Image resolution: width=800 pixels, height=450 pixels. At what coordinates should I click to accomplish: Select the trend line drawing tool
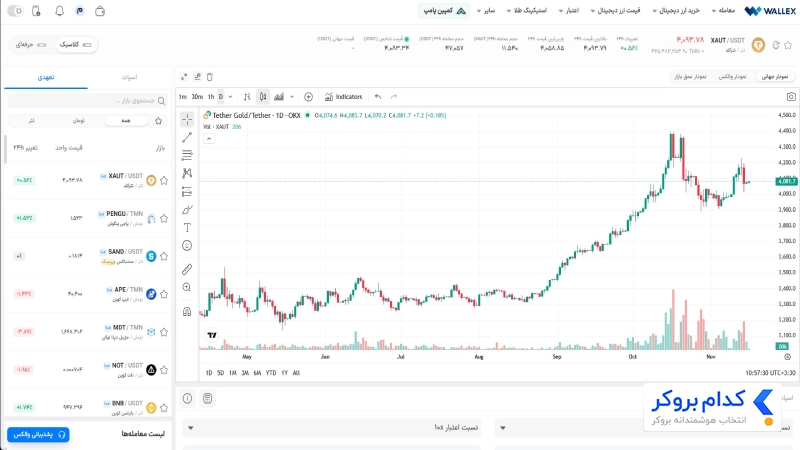pos(187,137)
